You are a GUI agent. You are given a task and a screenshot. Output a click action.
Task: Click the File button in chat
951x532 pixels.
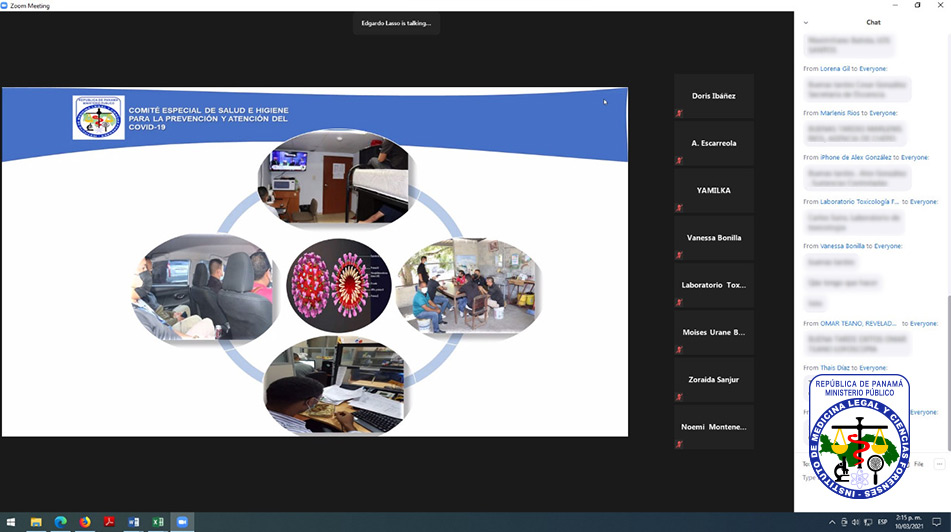tap(919, 464)
